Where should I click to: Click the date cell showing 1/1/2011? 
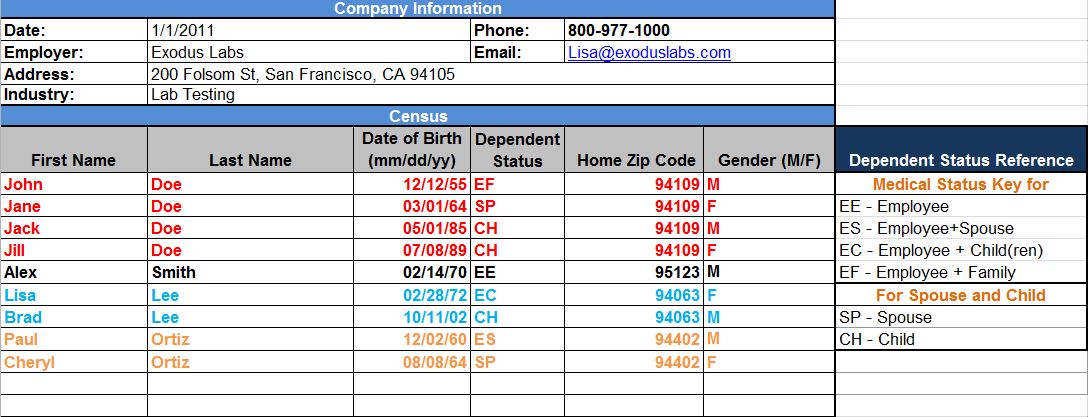coord(308,31)
